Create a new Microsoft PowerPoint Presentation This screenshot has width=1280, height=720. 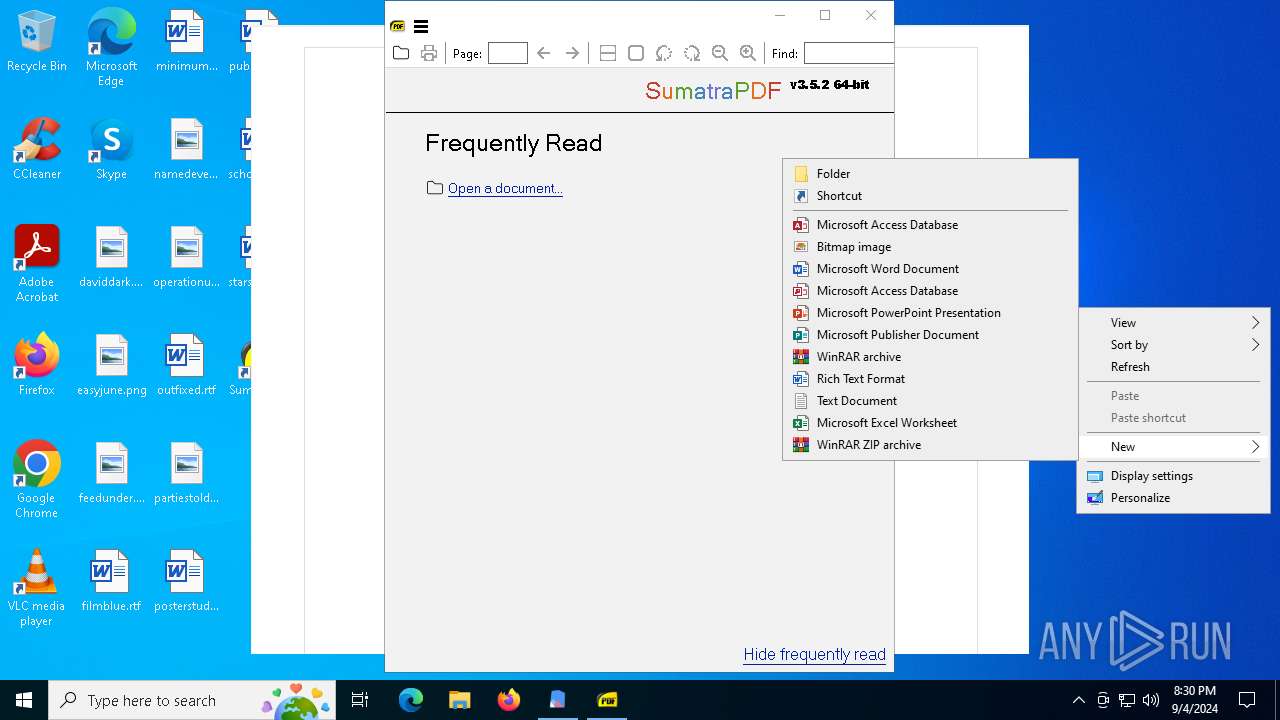point(930,313)
